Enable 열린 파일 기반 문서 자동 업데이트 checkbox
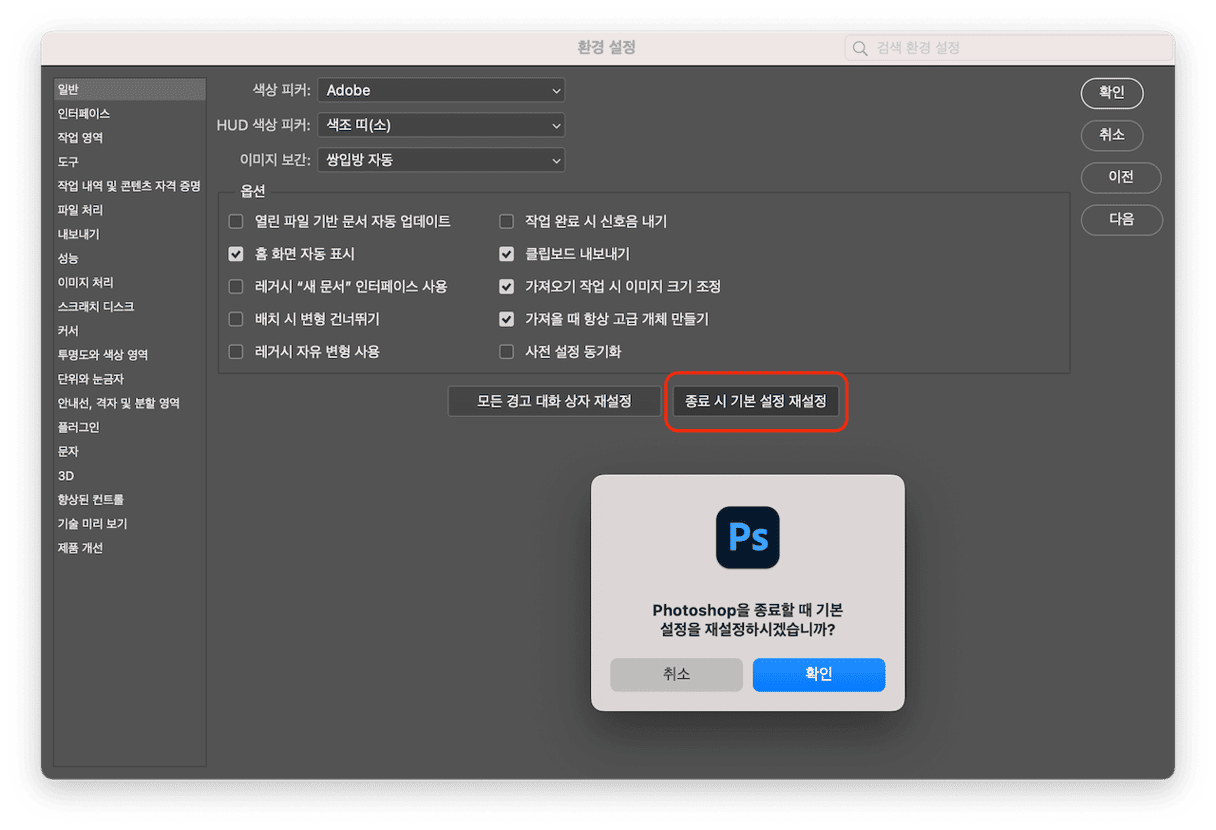 [236, 221]
